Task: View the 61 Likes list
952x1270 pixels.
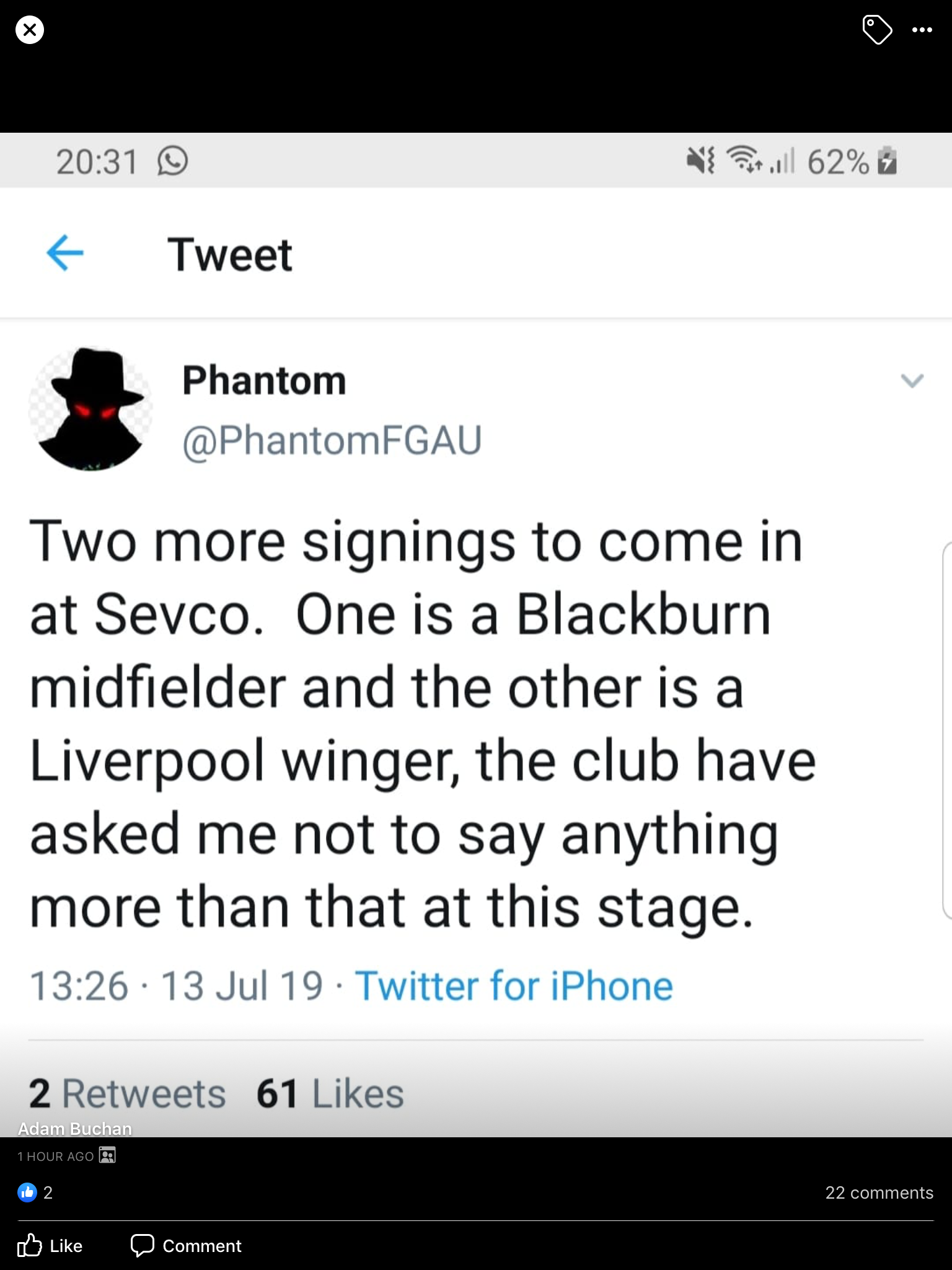Action: pyautogui.click(x=330, y=1093)
